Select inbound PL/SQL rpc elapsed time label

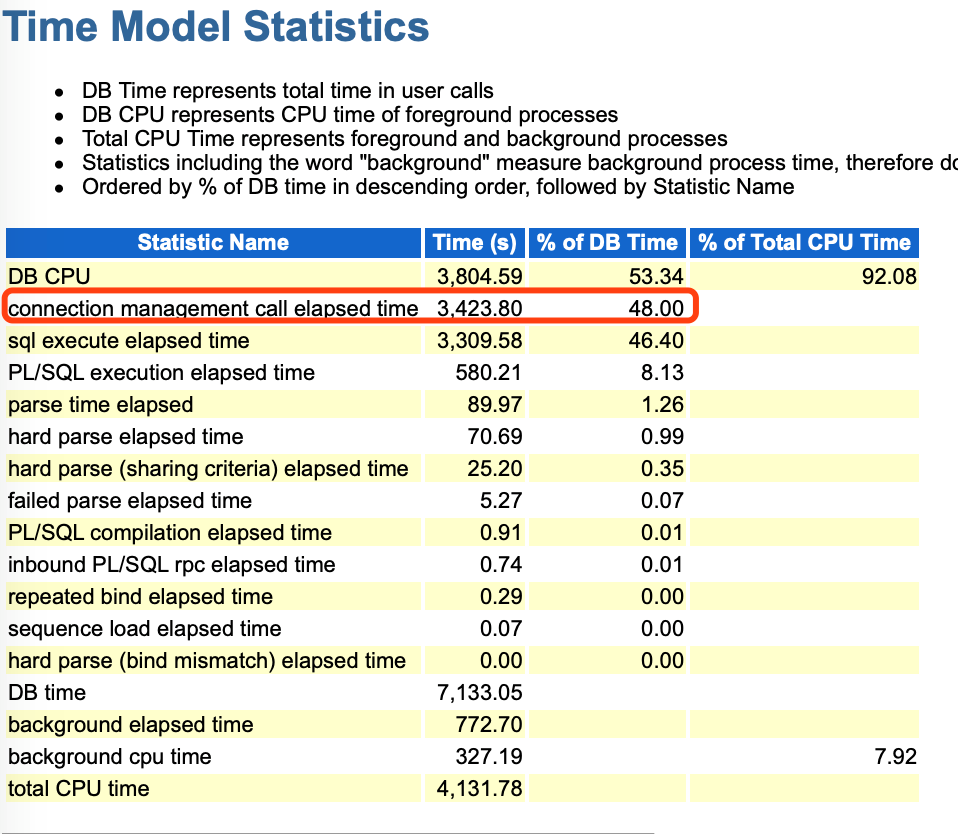click(171, 565)
